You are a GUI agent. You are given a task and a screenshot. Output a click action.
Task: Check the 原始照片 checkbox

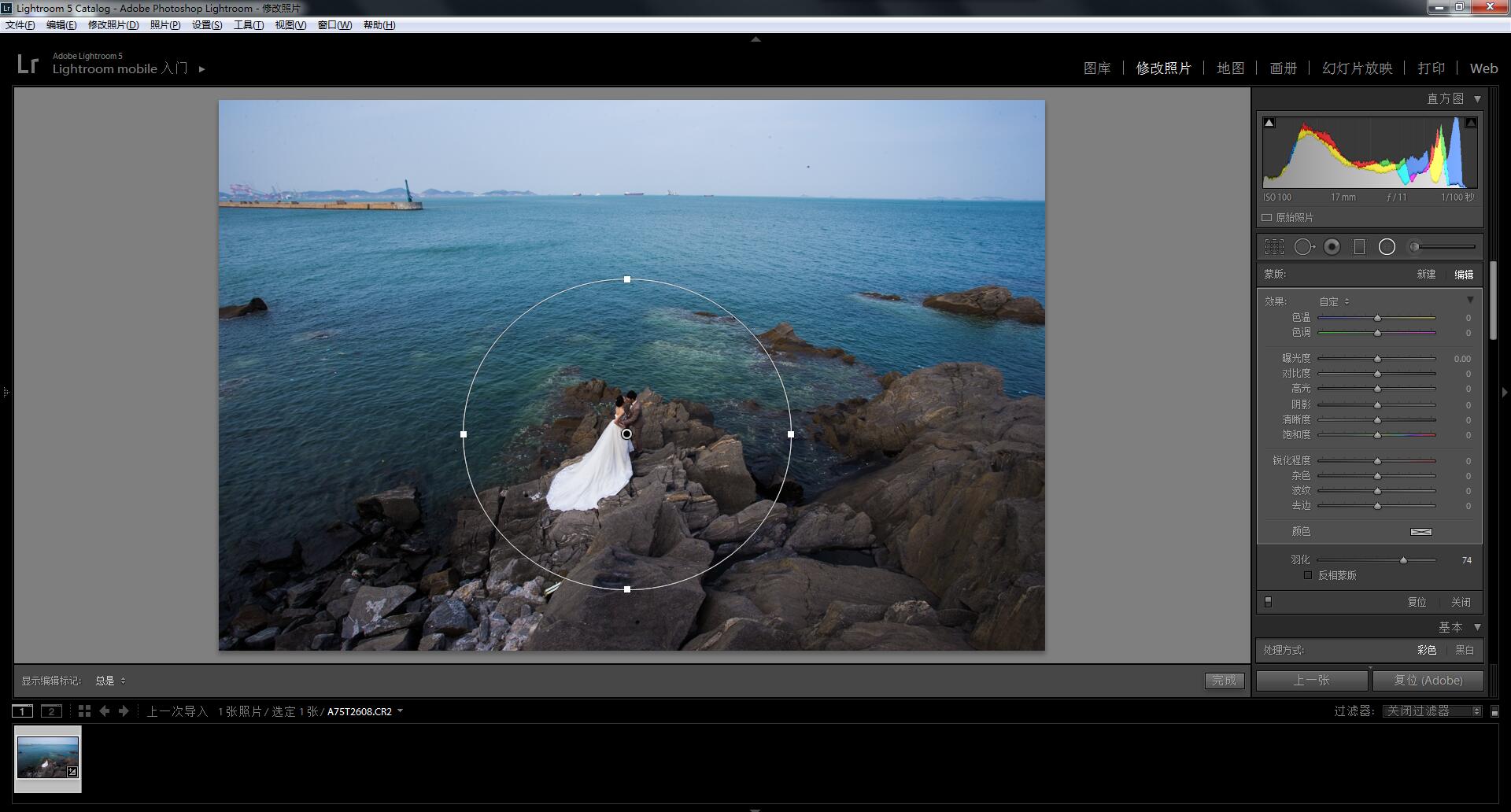[x=1267, y=218]
